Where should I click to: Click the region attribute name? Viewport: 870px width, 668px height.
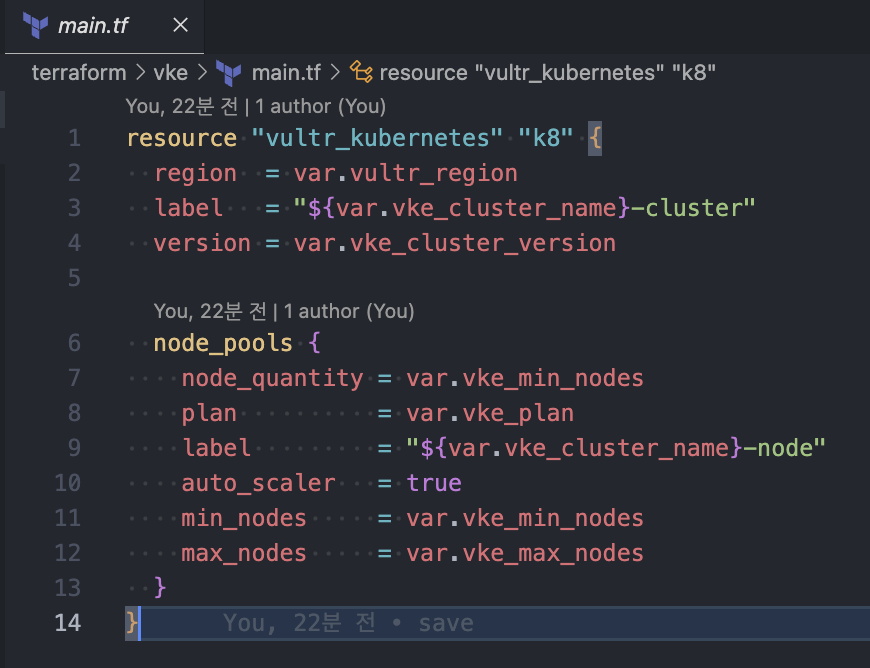[195, 174]
